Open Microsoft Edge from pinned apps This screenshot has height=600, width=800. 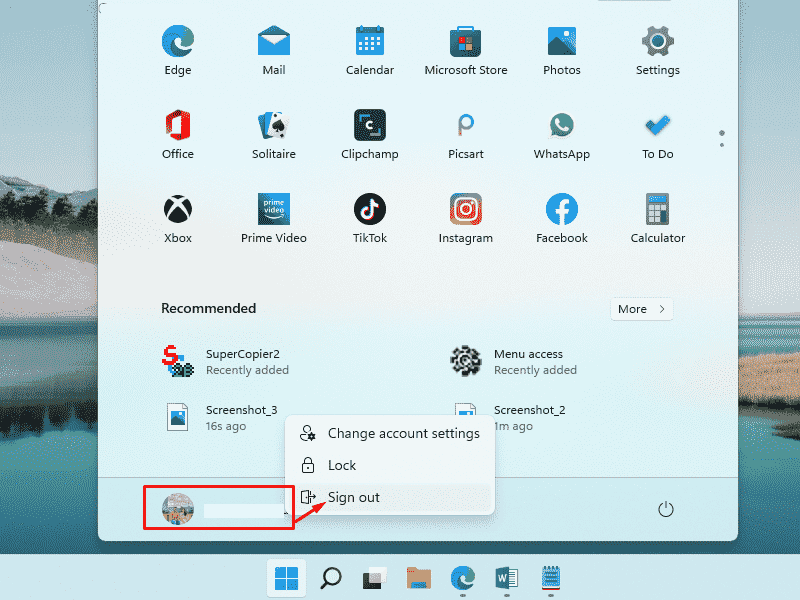tap(177, 45)
